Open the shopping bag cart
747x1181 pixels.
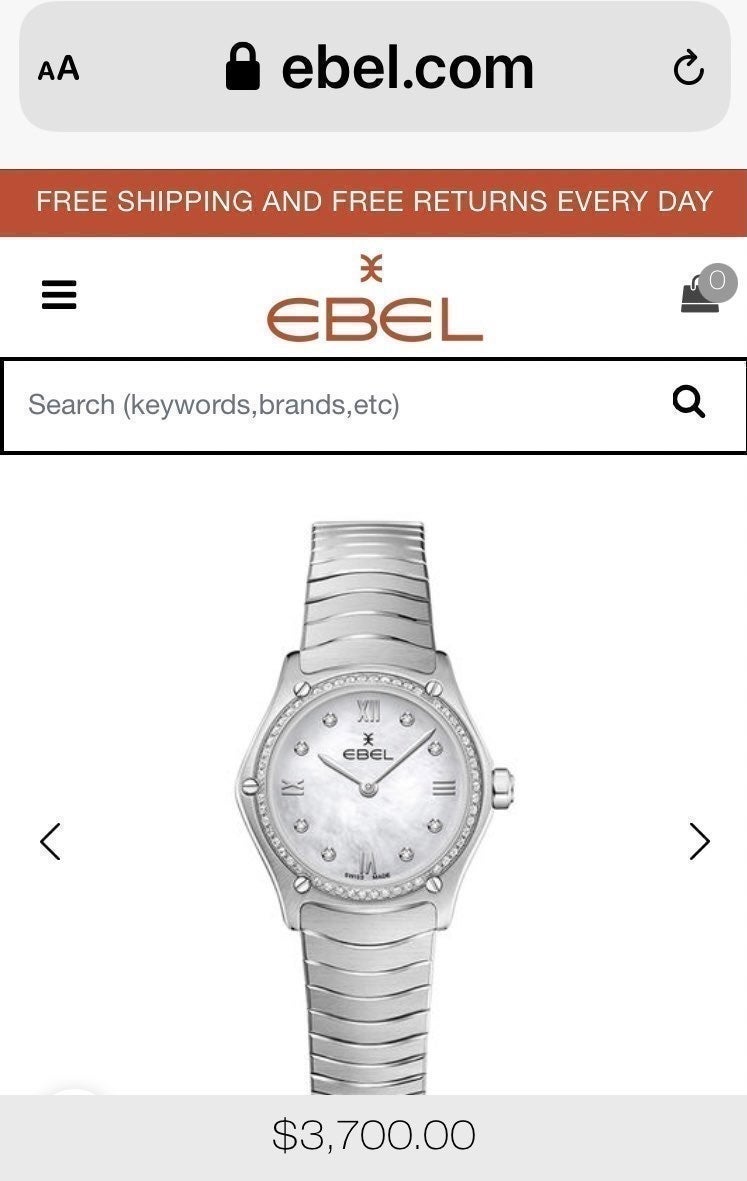(x=700, y=294)
